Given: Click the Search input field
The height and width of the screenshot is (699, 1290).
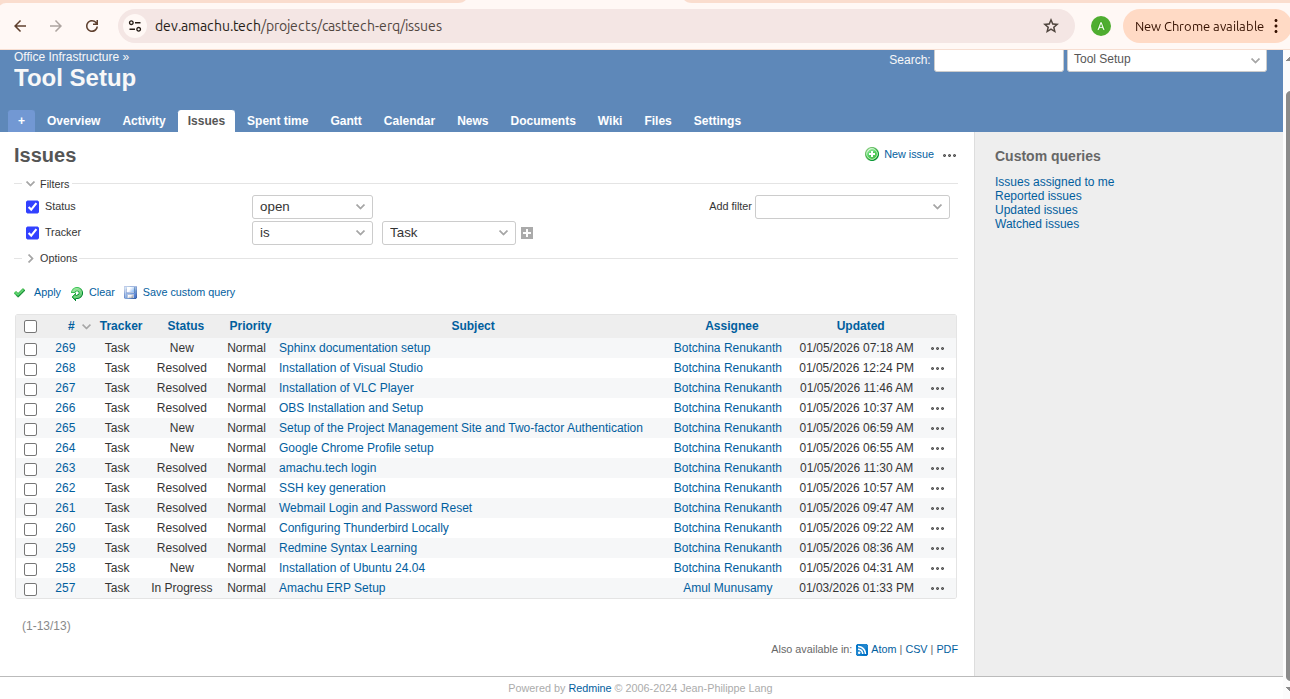Looking at the screenshot, I should pos(998,60).
